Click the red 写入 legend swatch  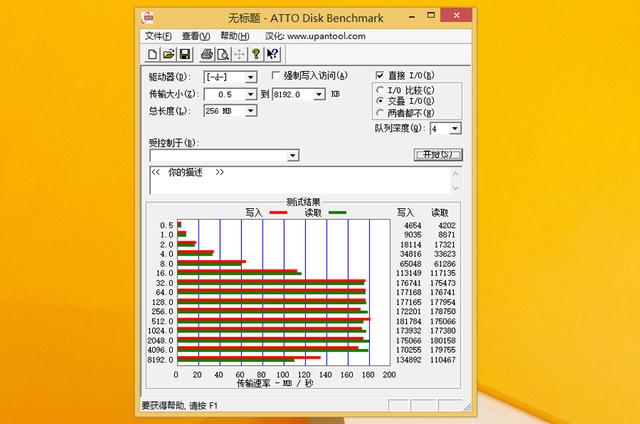(x=278, y=213)
